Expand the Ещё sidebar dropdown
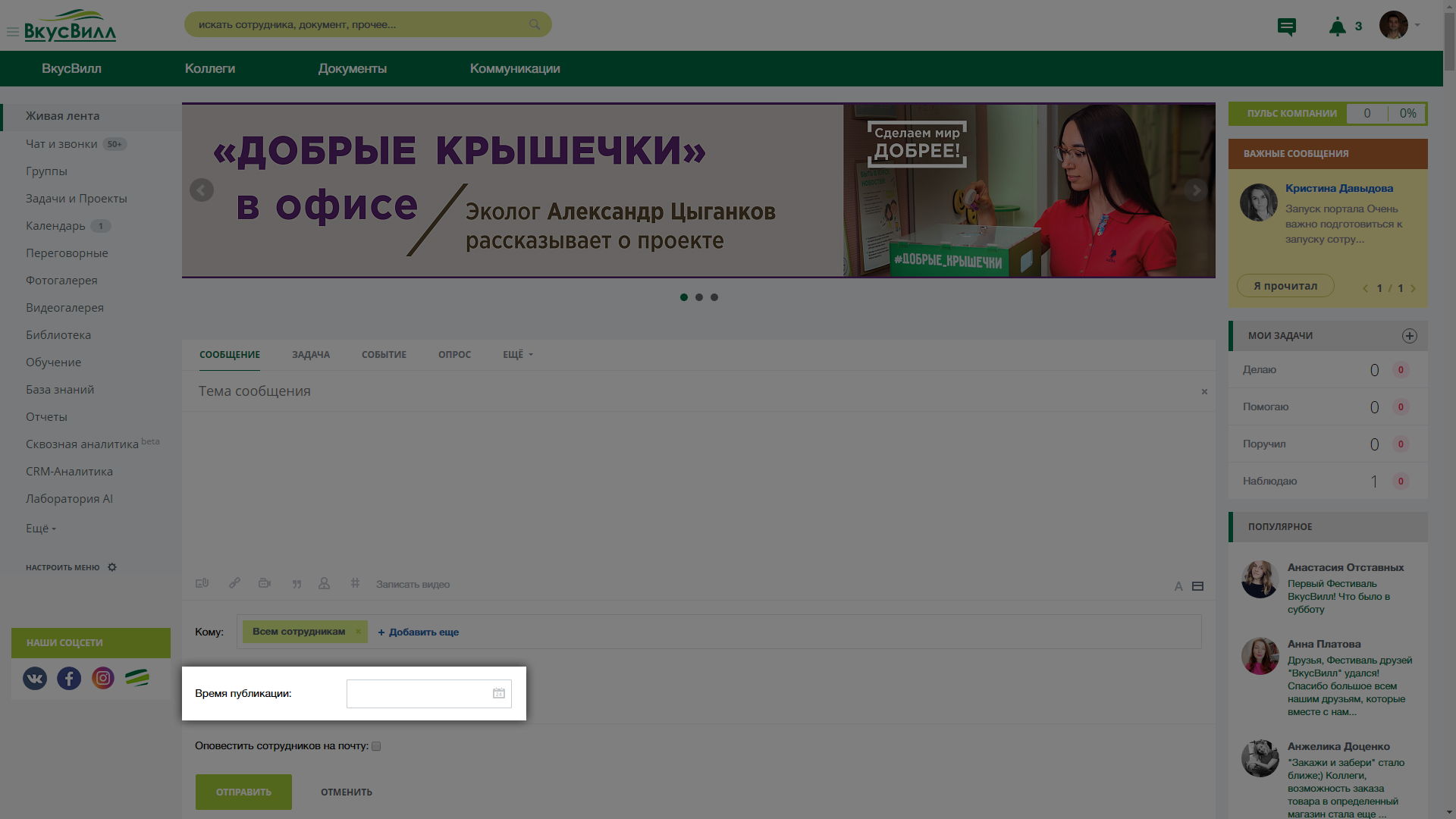Screen dimensions: 1456x819 click(x=41, y=529)
